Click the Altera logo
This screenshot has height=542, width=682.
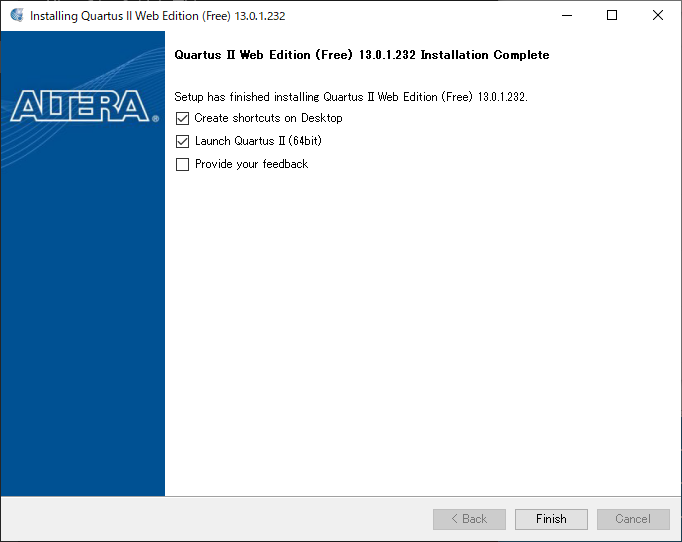84,106
